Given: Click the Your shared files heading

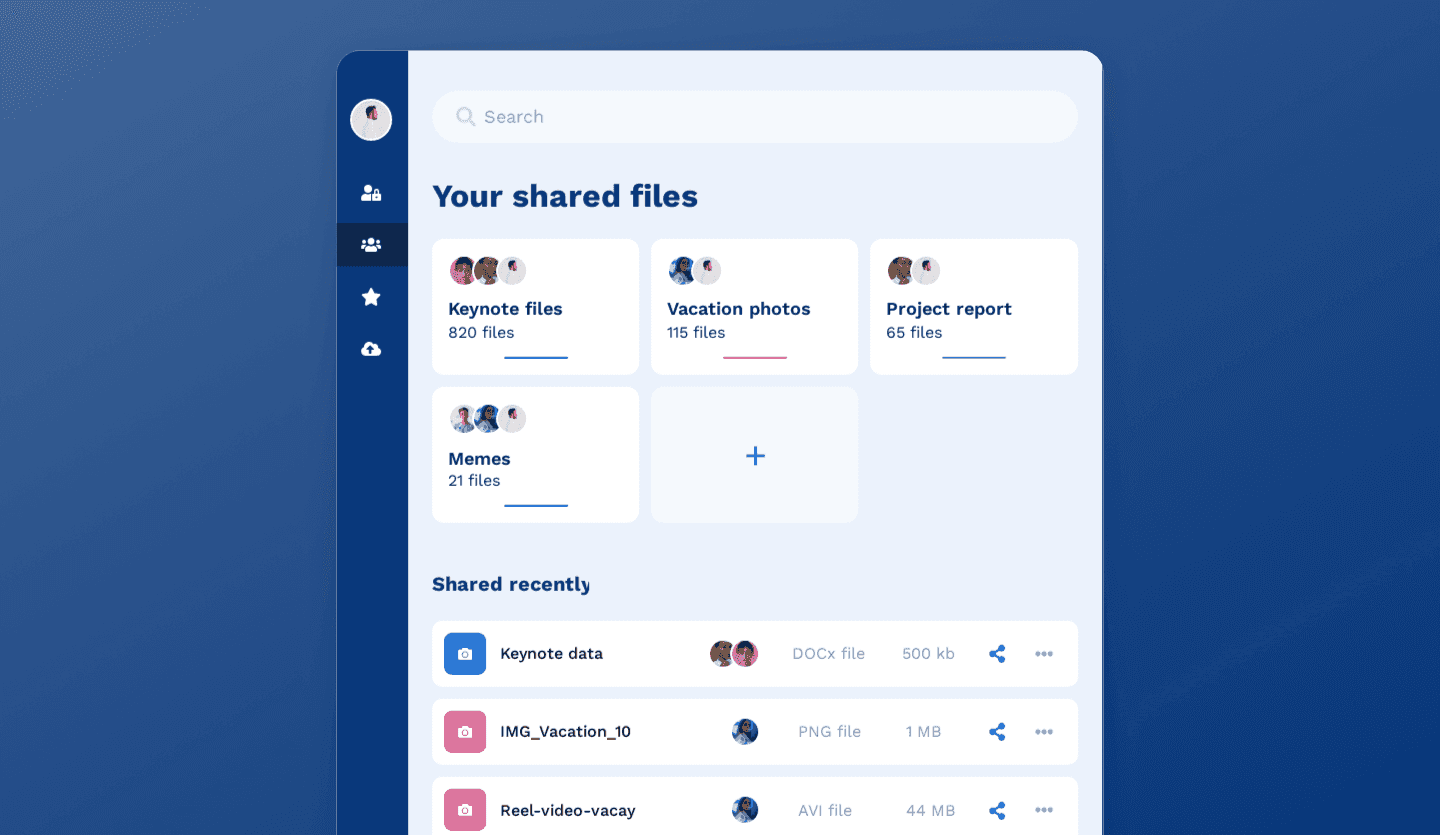Looking at the screenshot, I should [565, 196].
